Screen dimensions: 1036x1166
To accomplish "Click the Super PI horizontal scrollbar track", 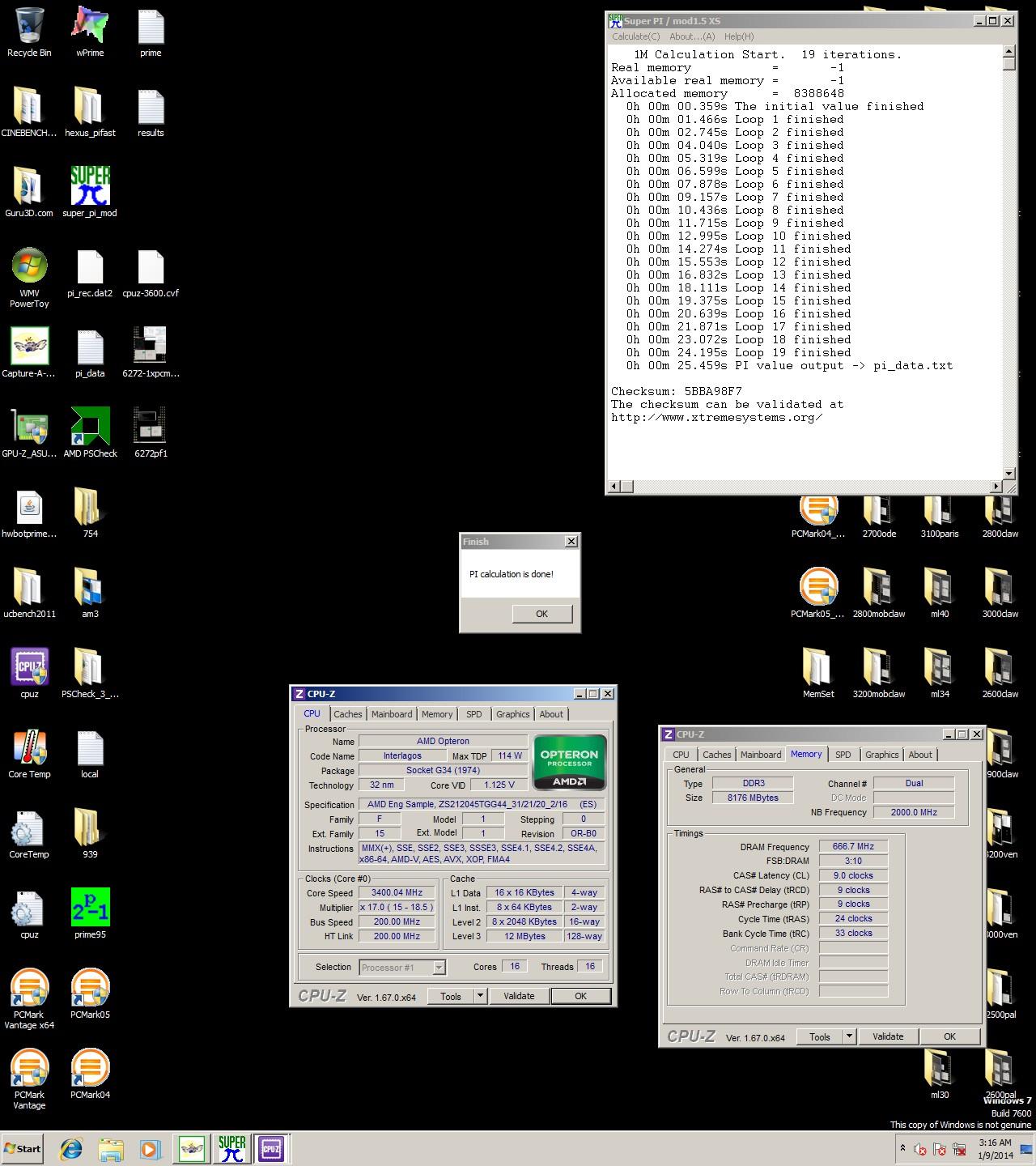I will click(805, 486).
